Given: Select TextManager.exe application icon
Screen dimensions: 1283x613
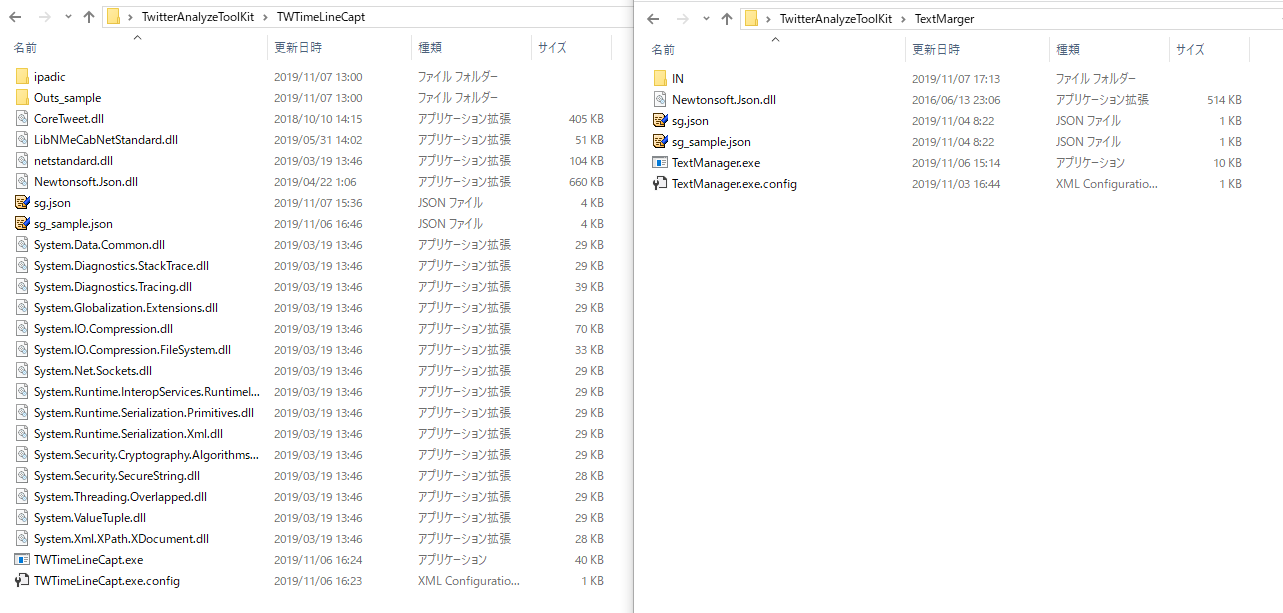Looking at the screenshot, I should coord(660,163).
